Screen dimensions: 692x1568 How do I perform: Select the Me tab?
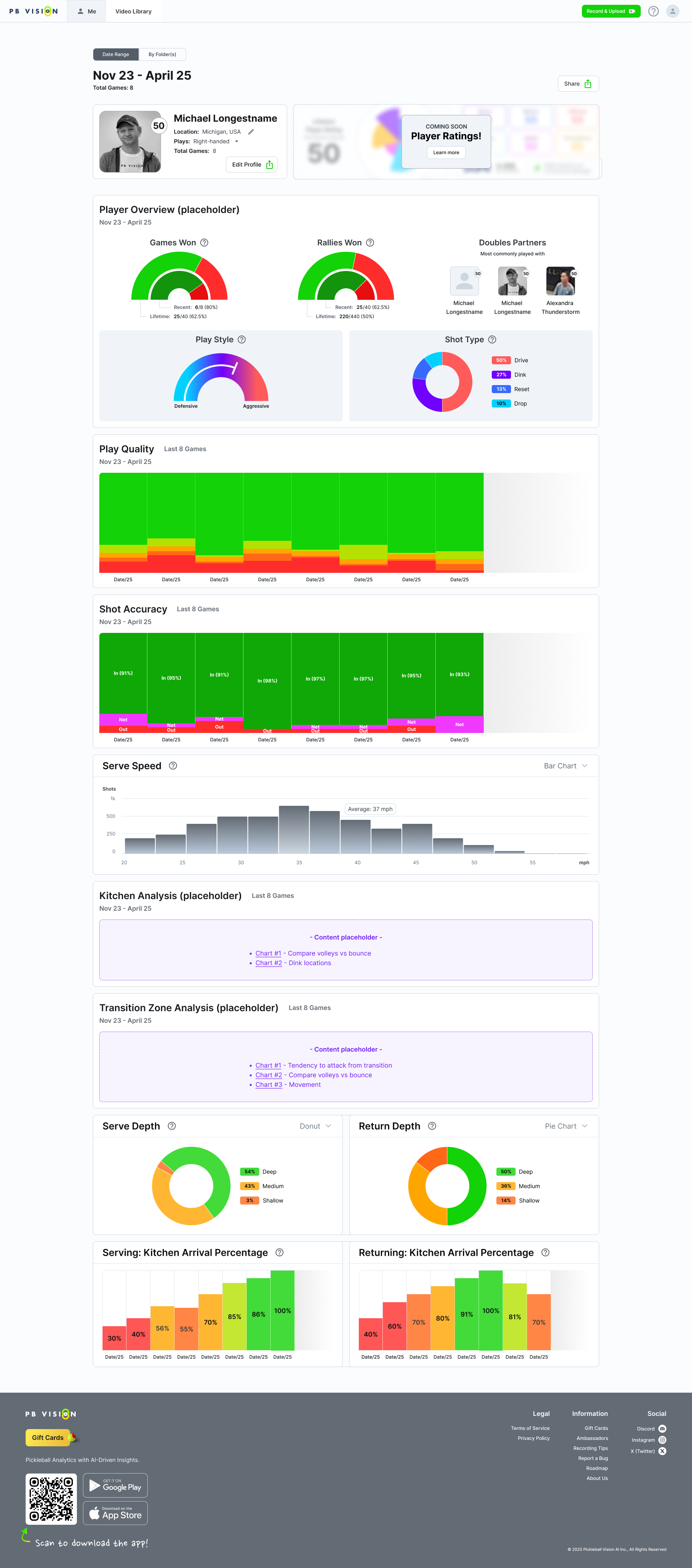pyautogui.click(x=86, y=11)
